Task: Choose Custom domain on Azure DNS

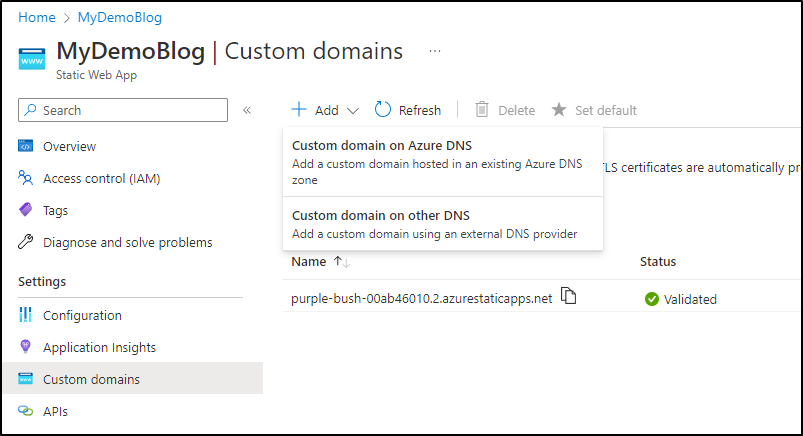Action: click(x=442, y=162)
